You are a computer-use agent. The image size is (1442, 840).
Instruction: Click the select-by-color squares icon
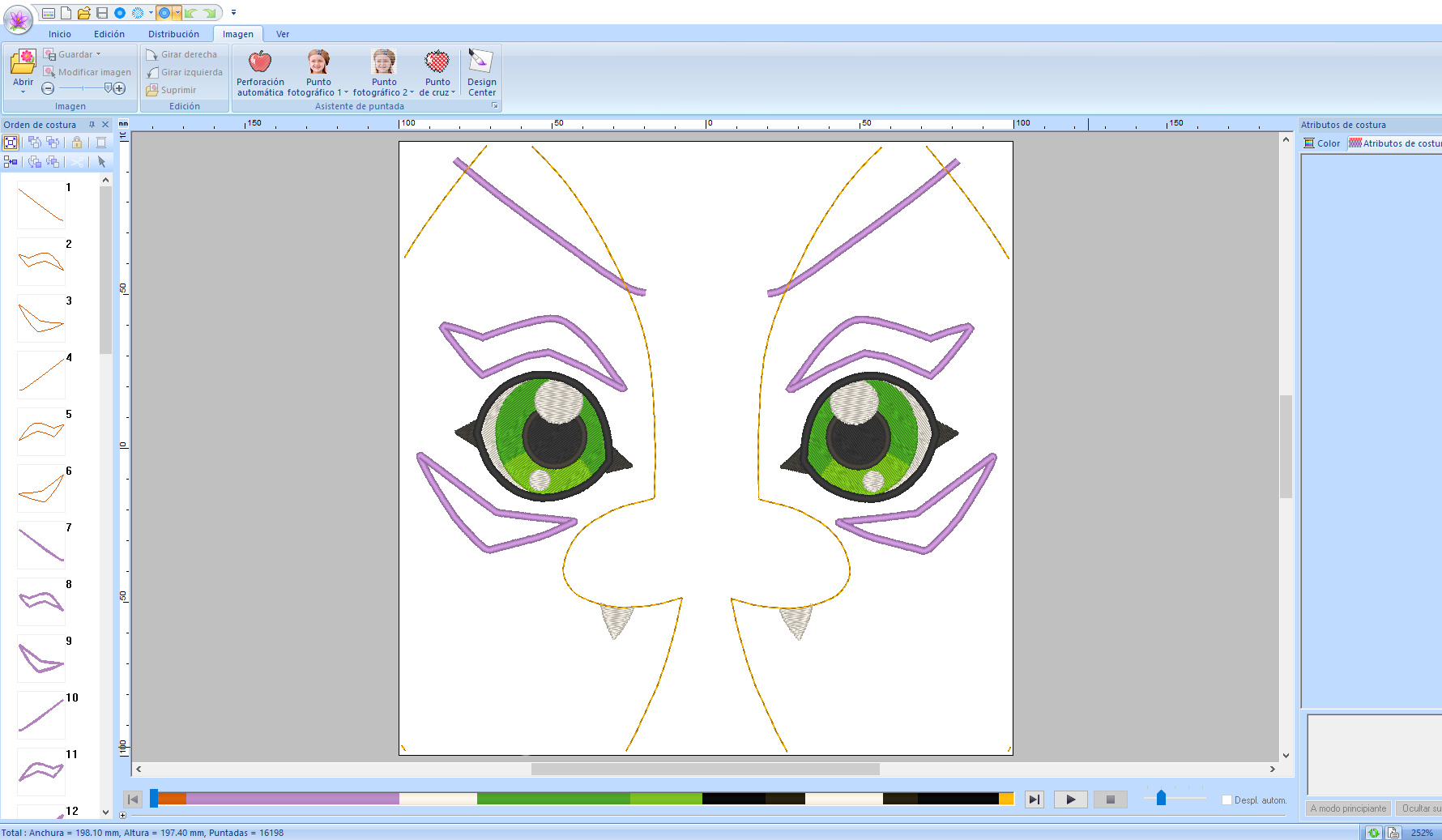point(11,162)
